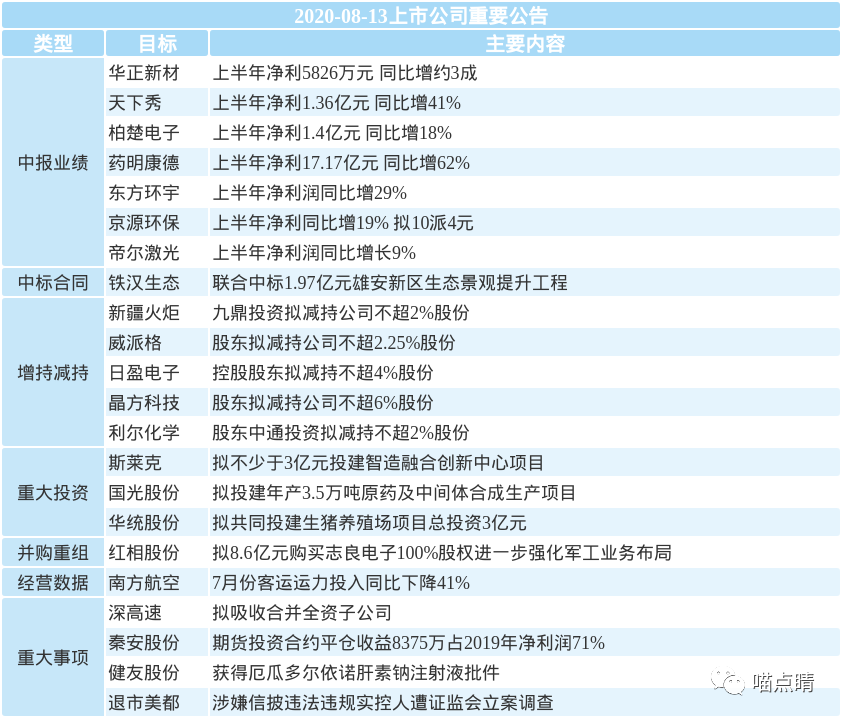
Task: Click text 拟不少于3亿元投建智造融合创新中心项目
Action: coord(378,463)
